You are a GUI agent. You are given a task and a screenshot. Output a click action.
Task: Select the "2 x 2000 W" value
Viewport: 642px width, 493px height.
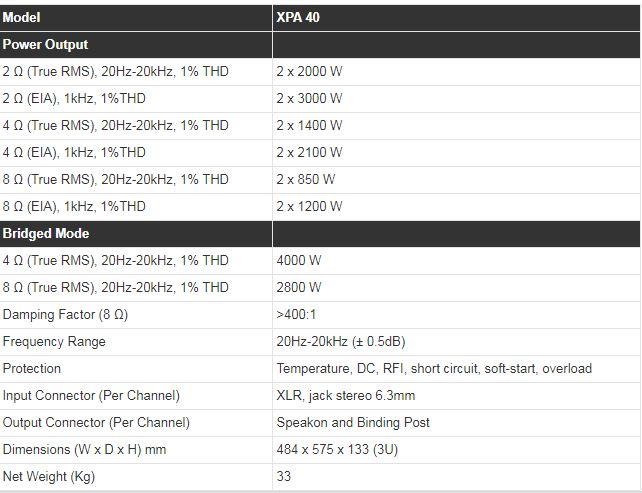click(309, 72)
